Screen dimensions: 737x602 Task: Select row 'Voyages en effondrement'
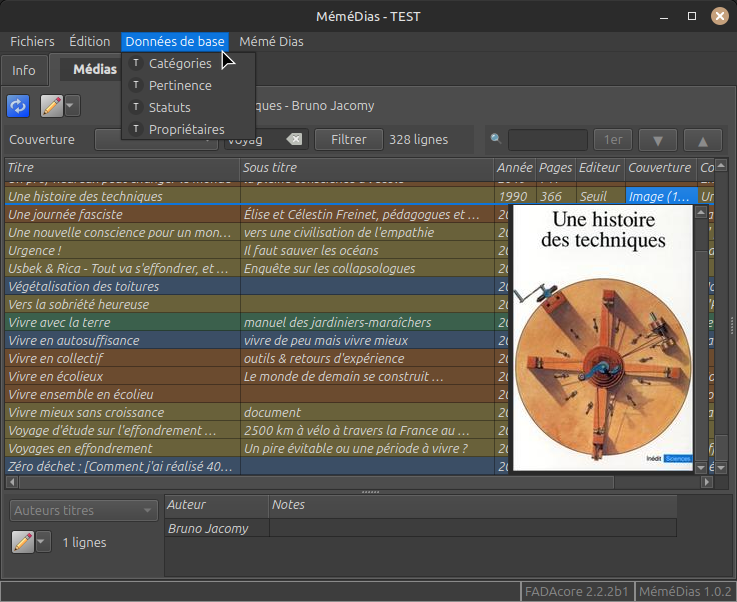pos(257,448)
